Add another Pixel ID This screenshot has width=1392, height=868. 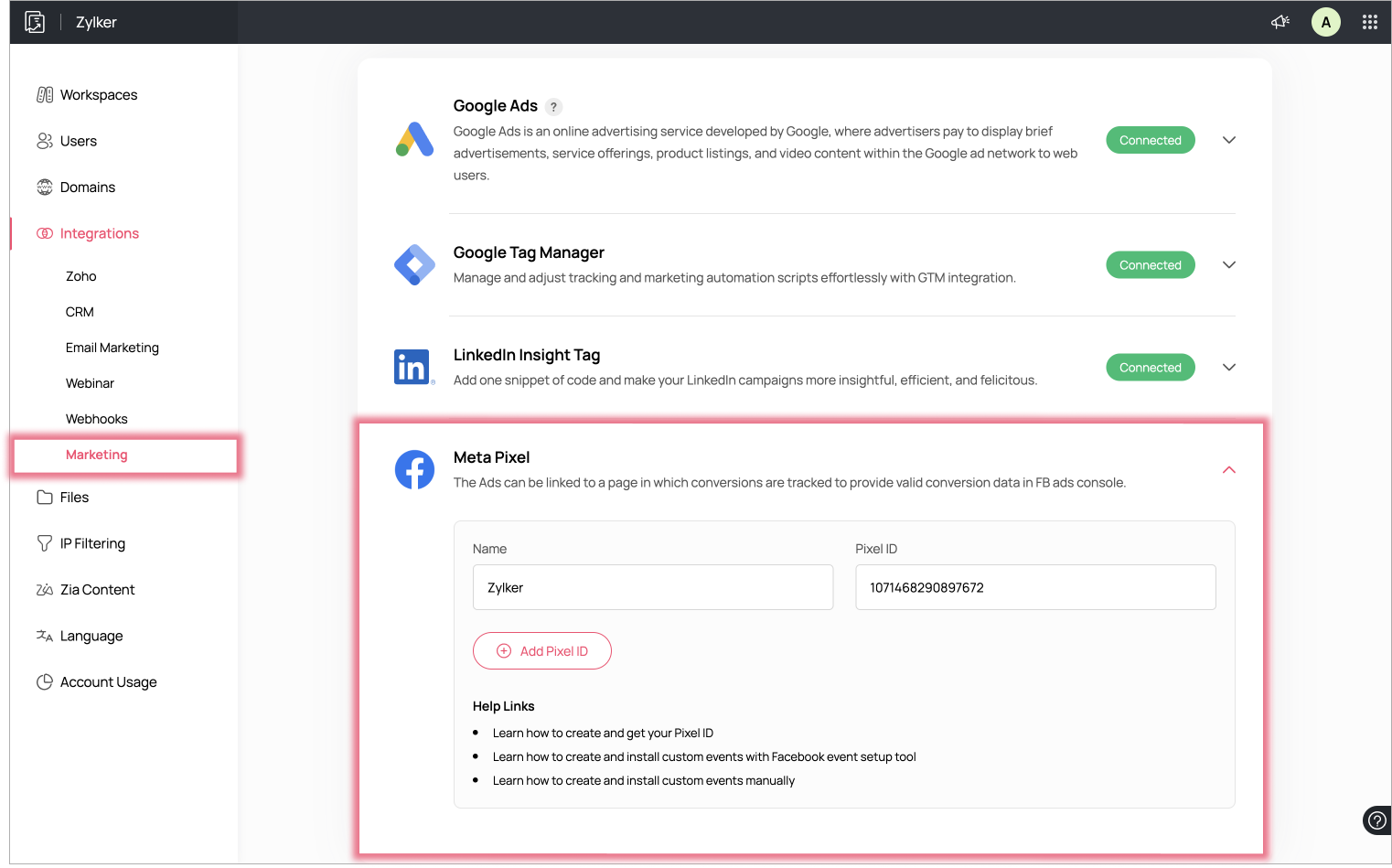click(542, 651)
